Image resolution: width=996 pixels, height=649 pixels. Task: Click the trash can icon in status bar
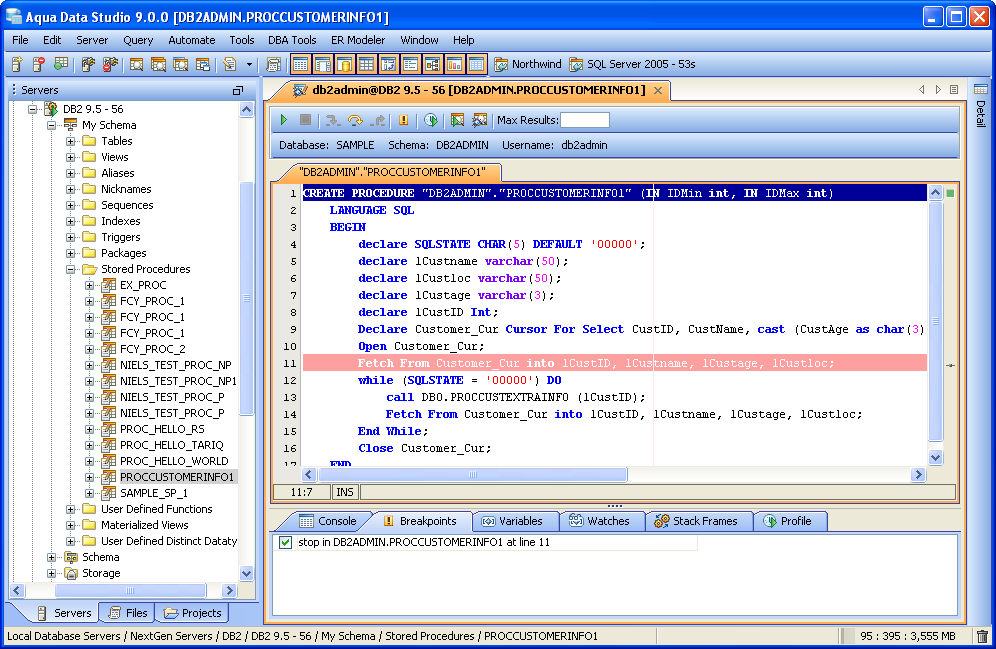[x=982, y=636]
